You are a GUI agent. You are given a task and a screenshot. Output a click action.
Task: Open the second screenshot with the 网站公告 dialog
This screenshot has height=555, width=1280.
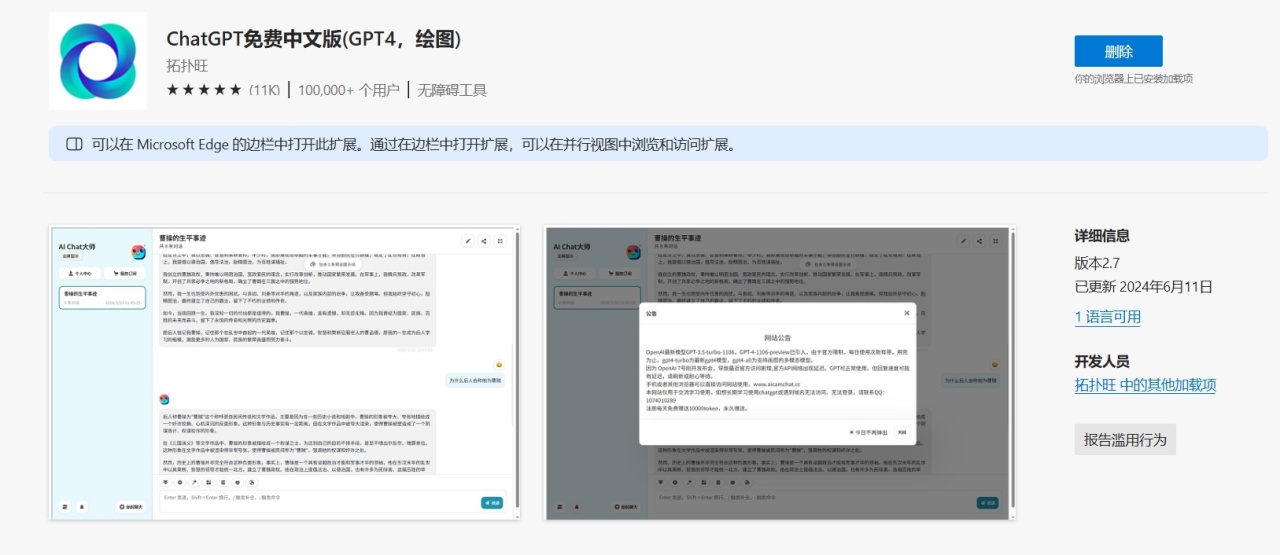[x=780, y=372]
